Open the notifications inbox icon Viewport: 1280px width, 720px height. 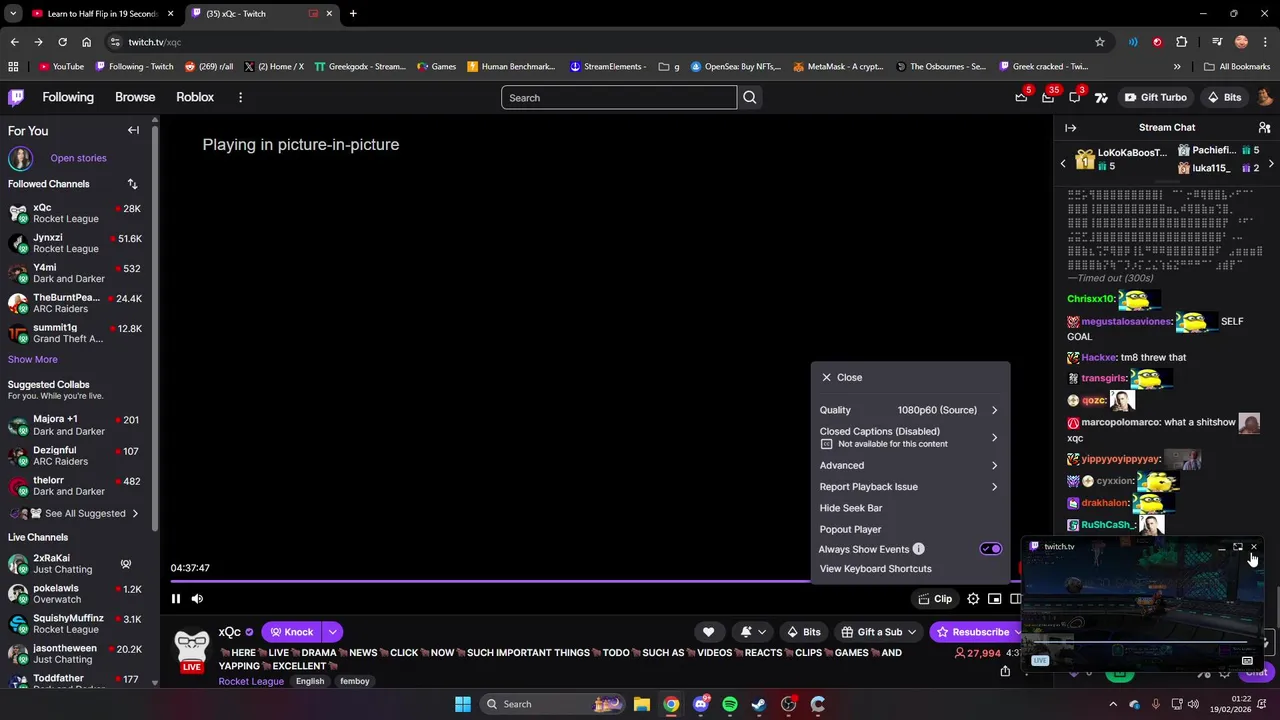[x=1048, y=97]
